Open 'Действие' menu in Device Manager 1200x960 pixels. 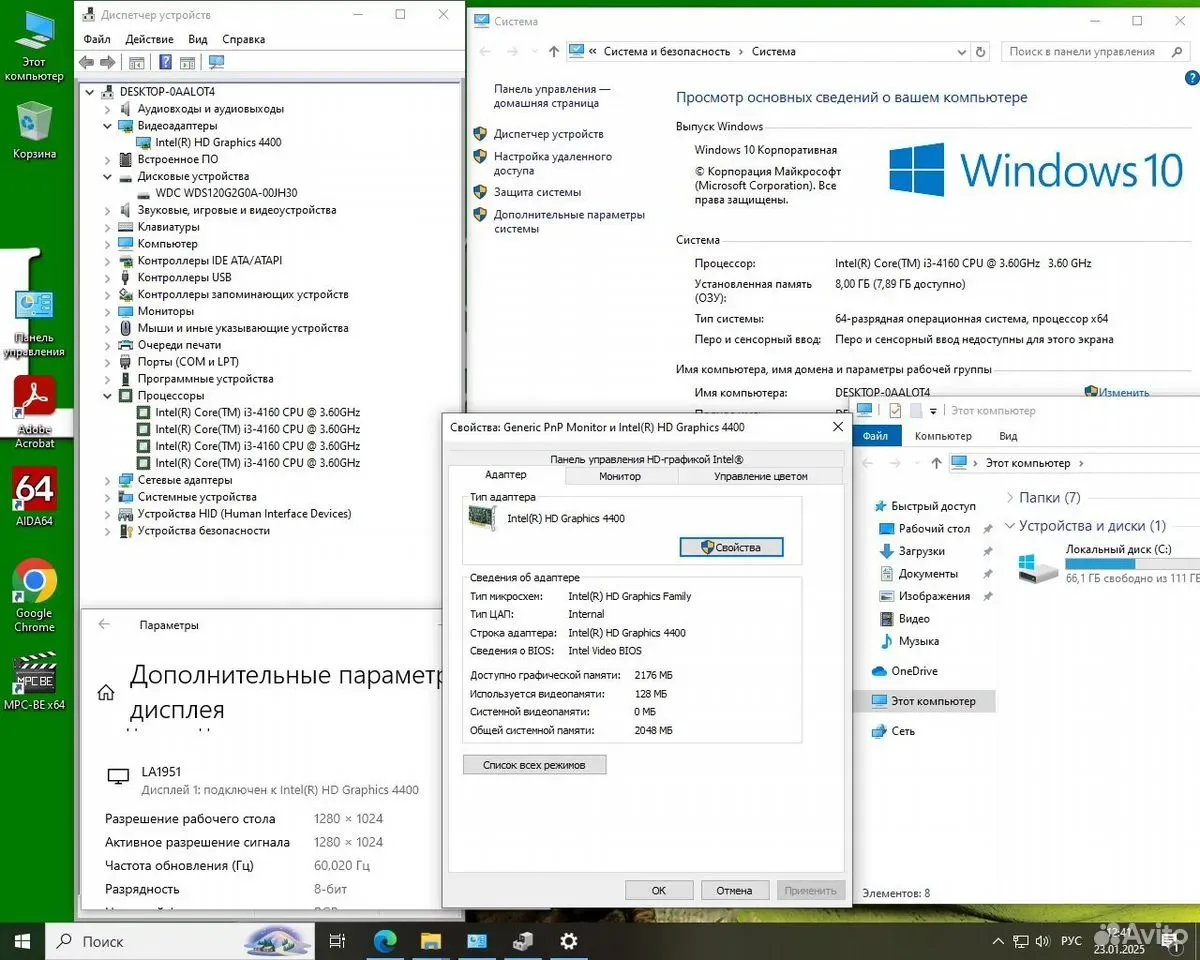coord(150,39)
